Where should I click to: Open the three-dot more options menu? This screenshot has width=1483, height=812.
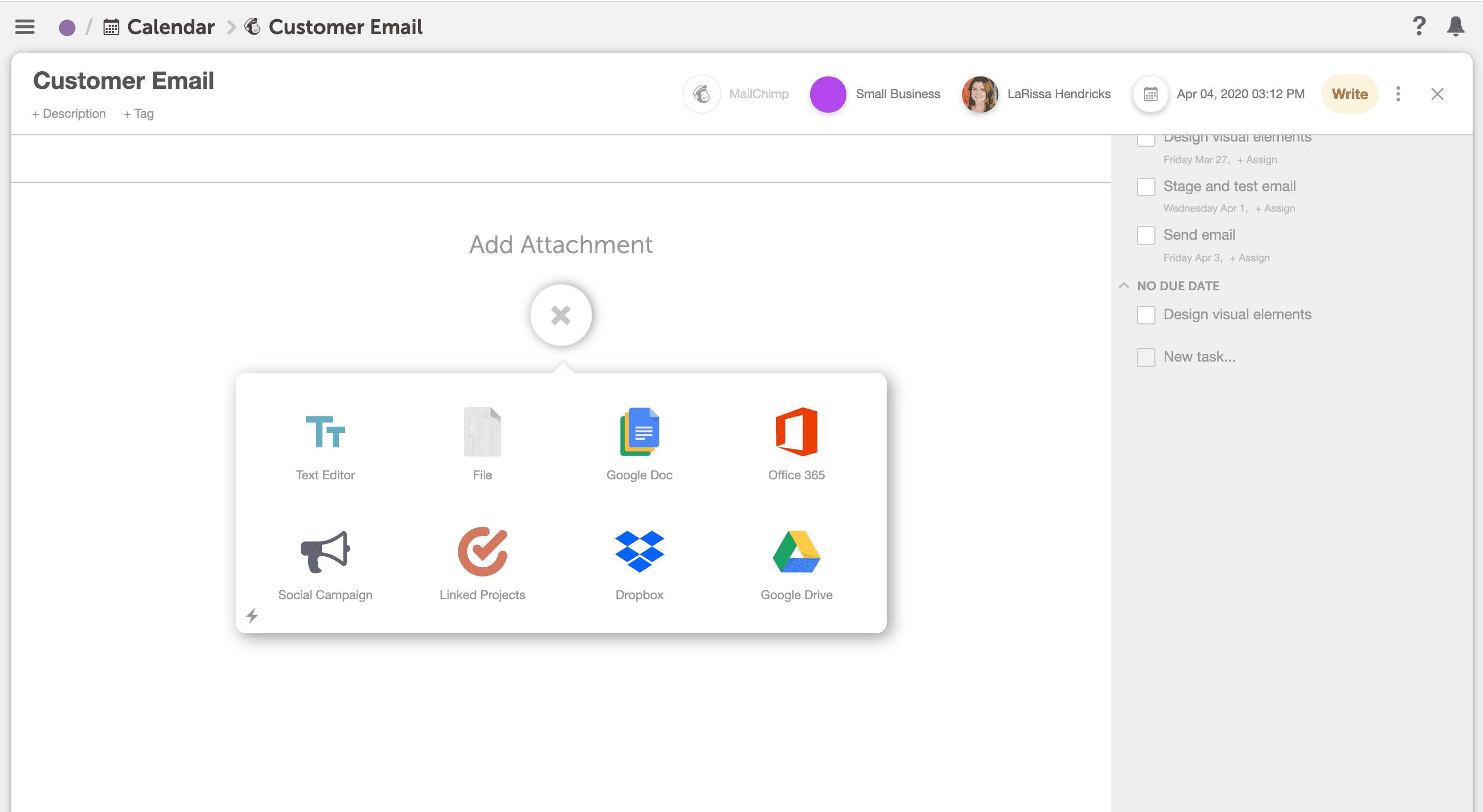pyautogui.click(x=1398, y=94)
